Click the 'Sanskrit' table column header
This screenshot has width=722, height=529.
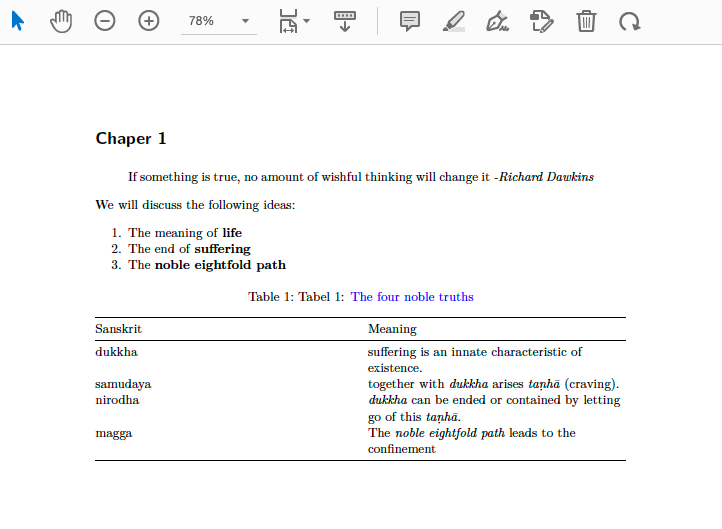coord(118,329)
